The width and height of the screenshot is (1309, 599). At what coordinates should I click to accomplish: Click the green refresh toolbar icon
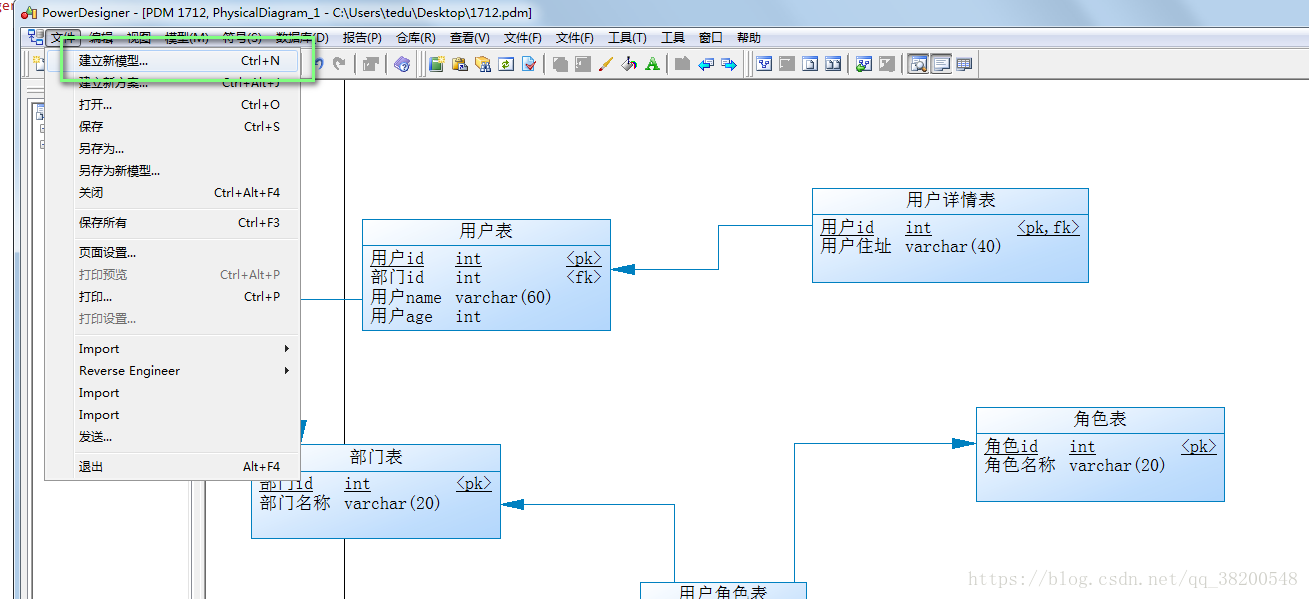pyautogui.click(x=506, y=64)
